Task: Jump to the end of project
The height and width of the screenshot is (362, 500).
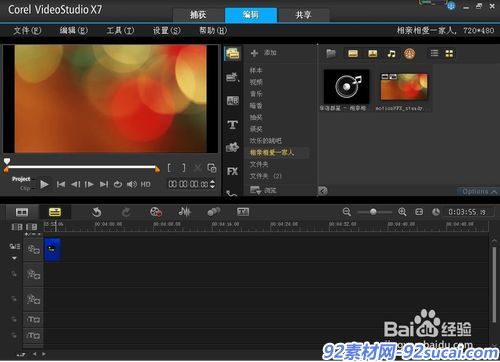Action: (104, 184)
